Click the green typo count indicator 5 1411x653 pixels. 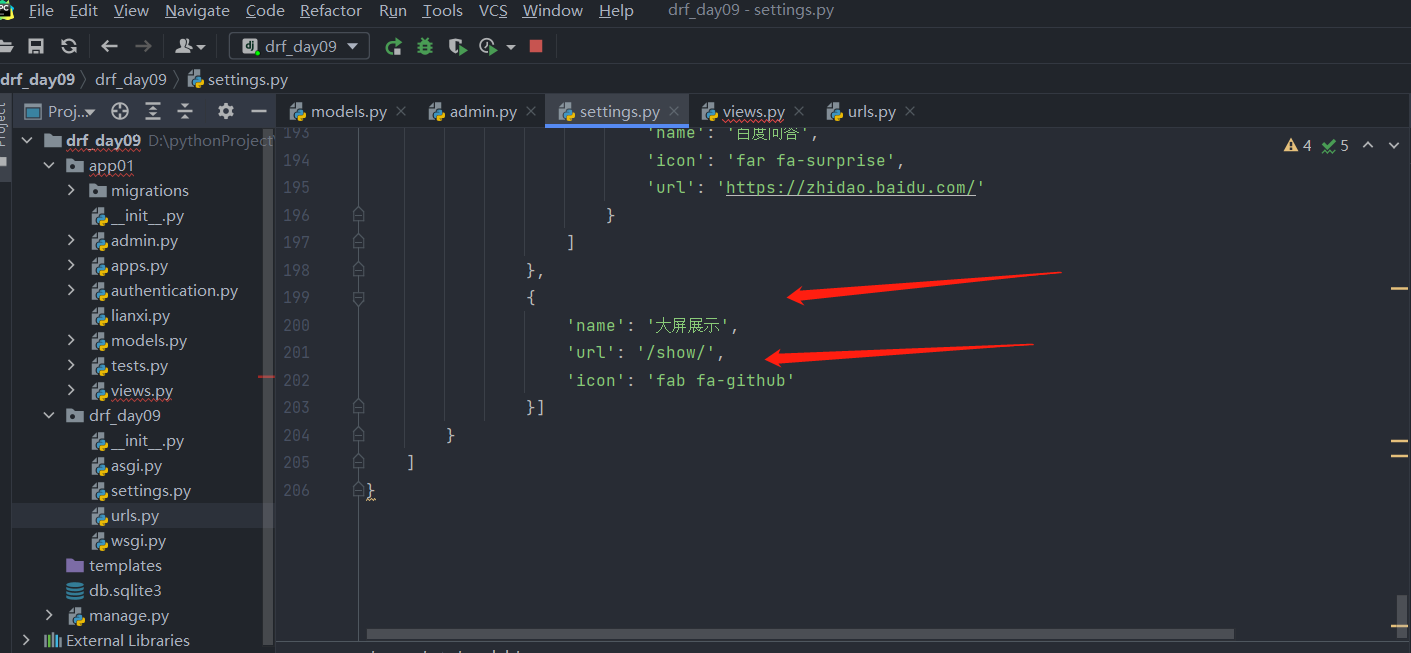[x=1335, y=146]
